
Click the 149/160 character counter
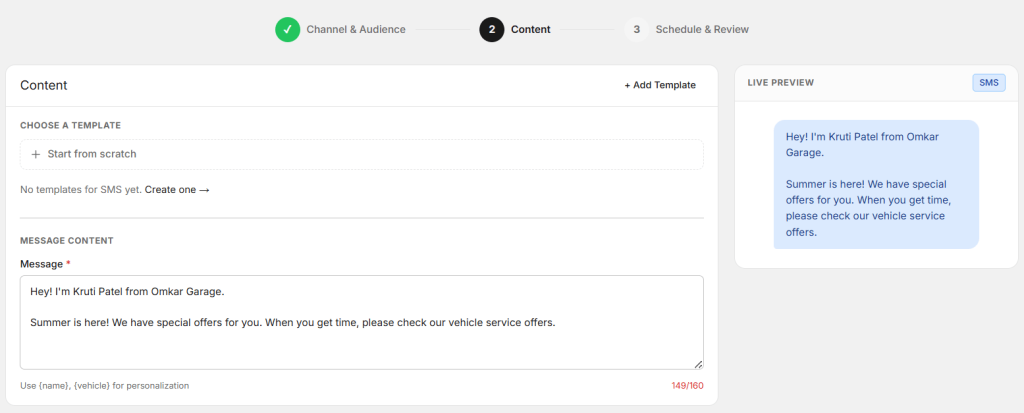pyautogui.click(x=688, y=386)
